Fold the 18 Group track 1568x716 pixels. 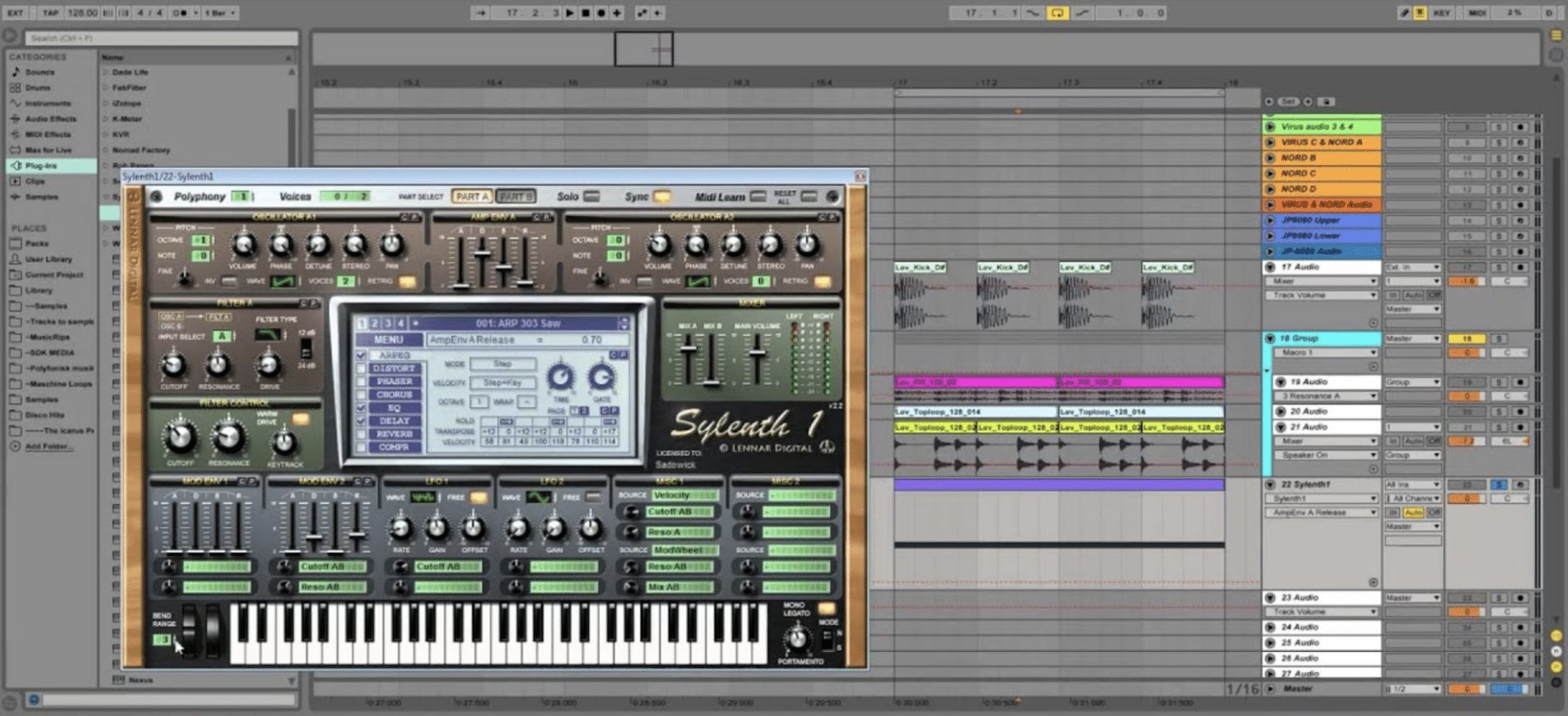[x=1270, y=338]
